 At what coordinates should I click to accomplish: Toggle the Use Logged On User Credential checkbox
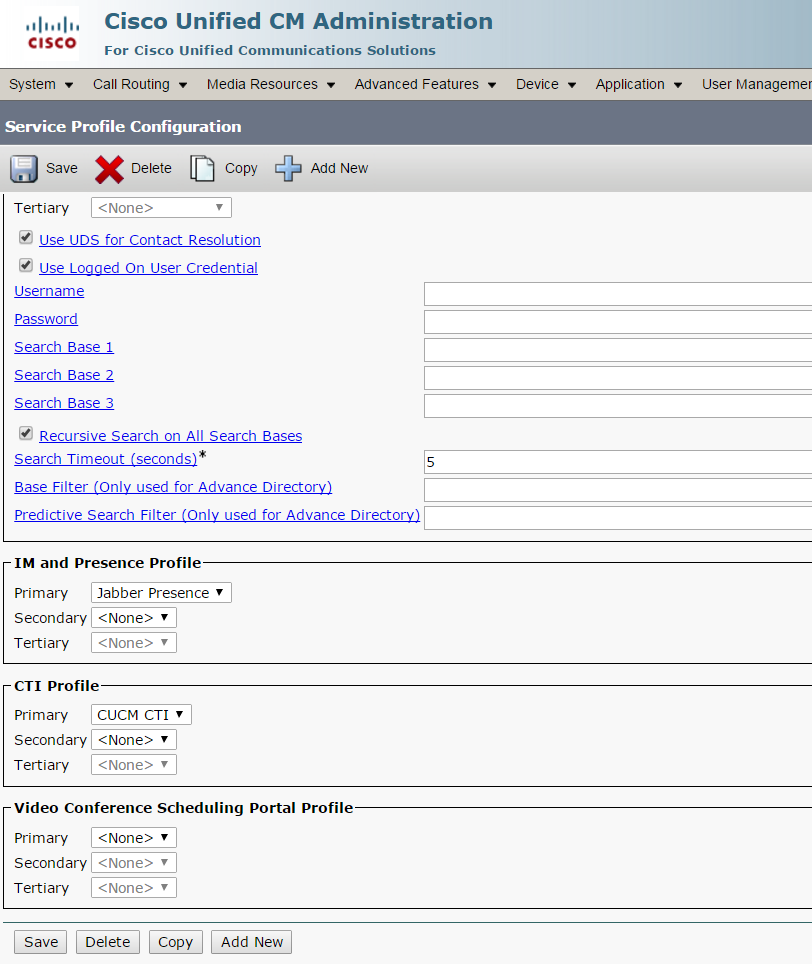(26, 266)
